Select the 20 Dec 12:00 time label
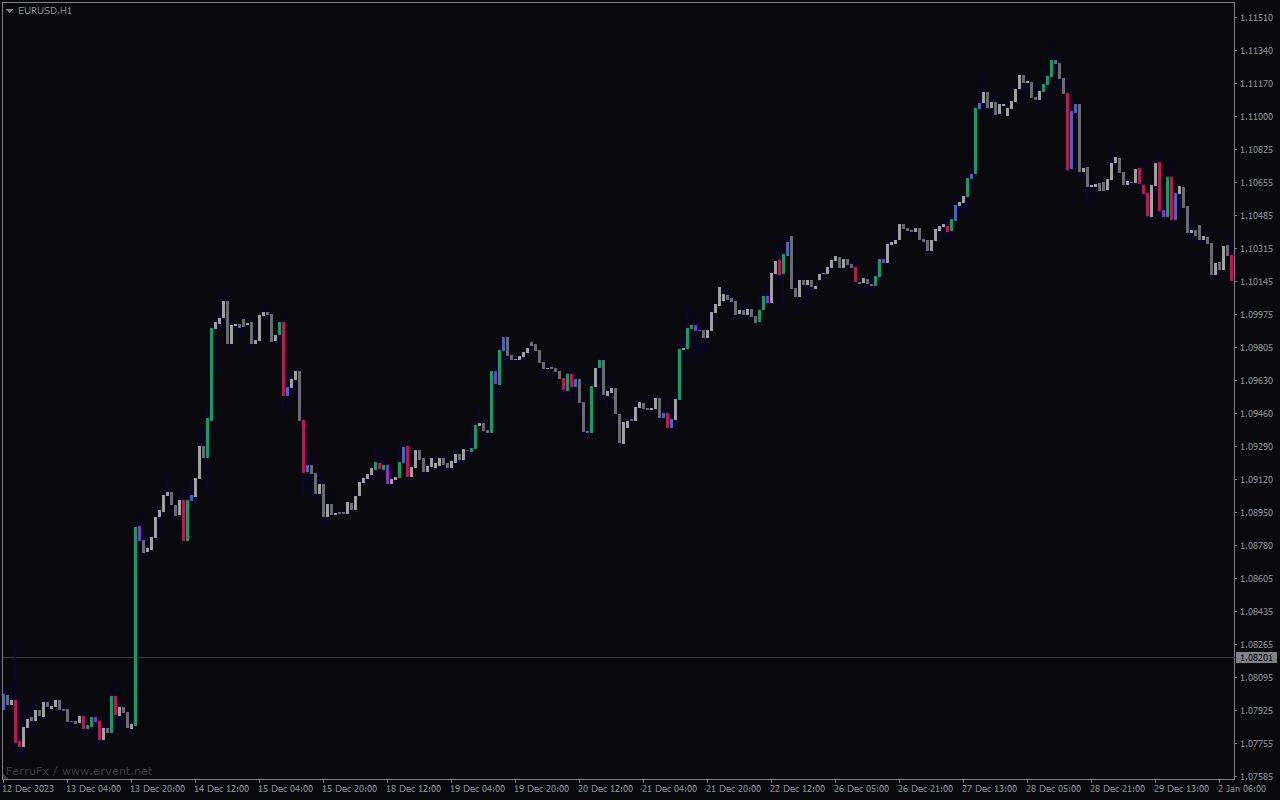The width and height of the screenshot is (1280, 800). (x=605, y=789)
